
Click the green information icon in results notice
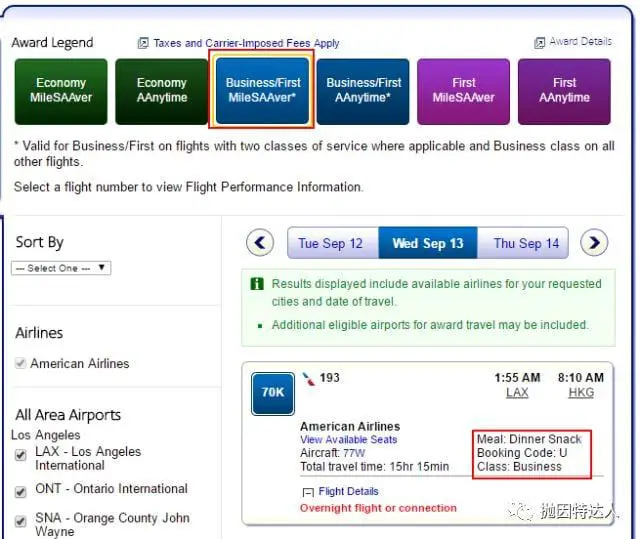pyautogui.click(x=257, y=284)
